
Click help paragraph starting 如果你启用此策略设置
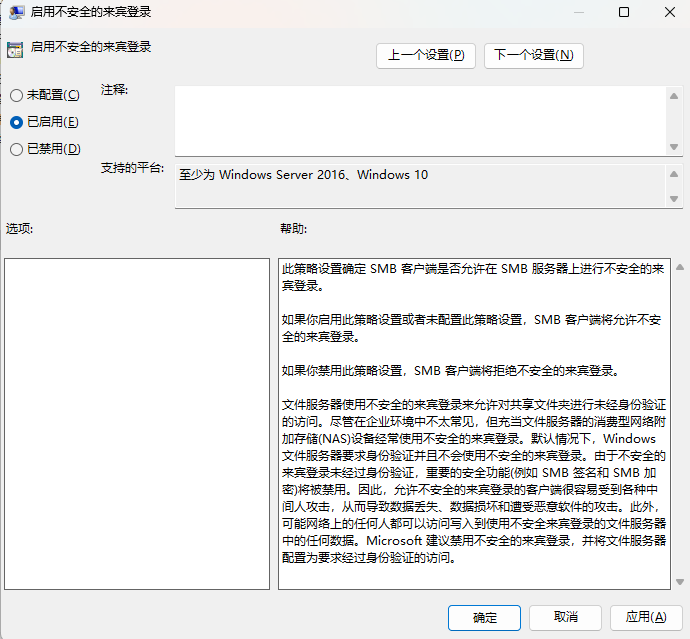pyautogui.click(x=471, y=328)
